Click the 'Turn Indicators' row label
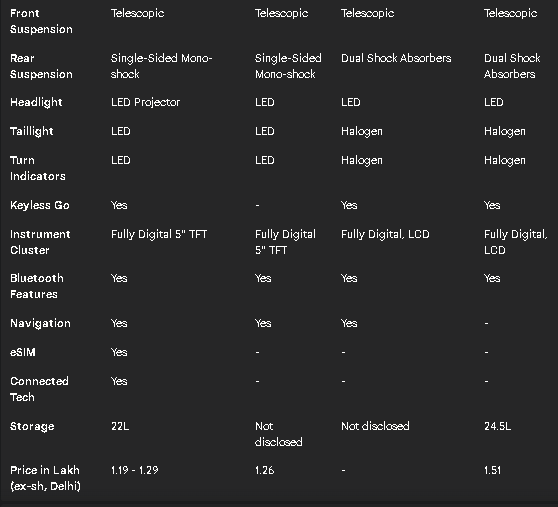558x507 pixels. tap(38, 168)
